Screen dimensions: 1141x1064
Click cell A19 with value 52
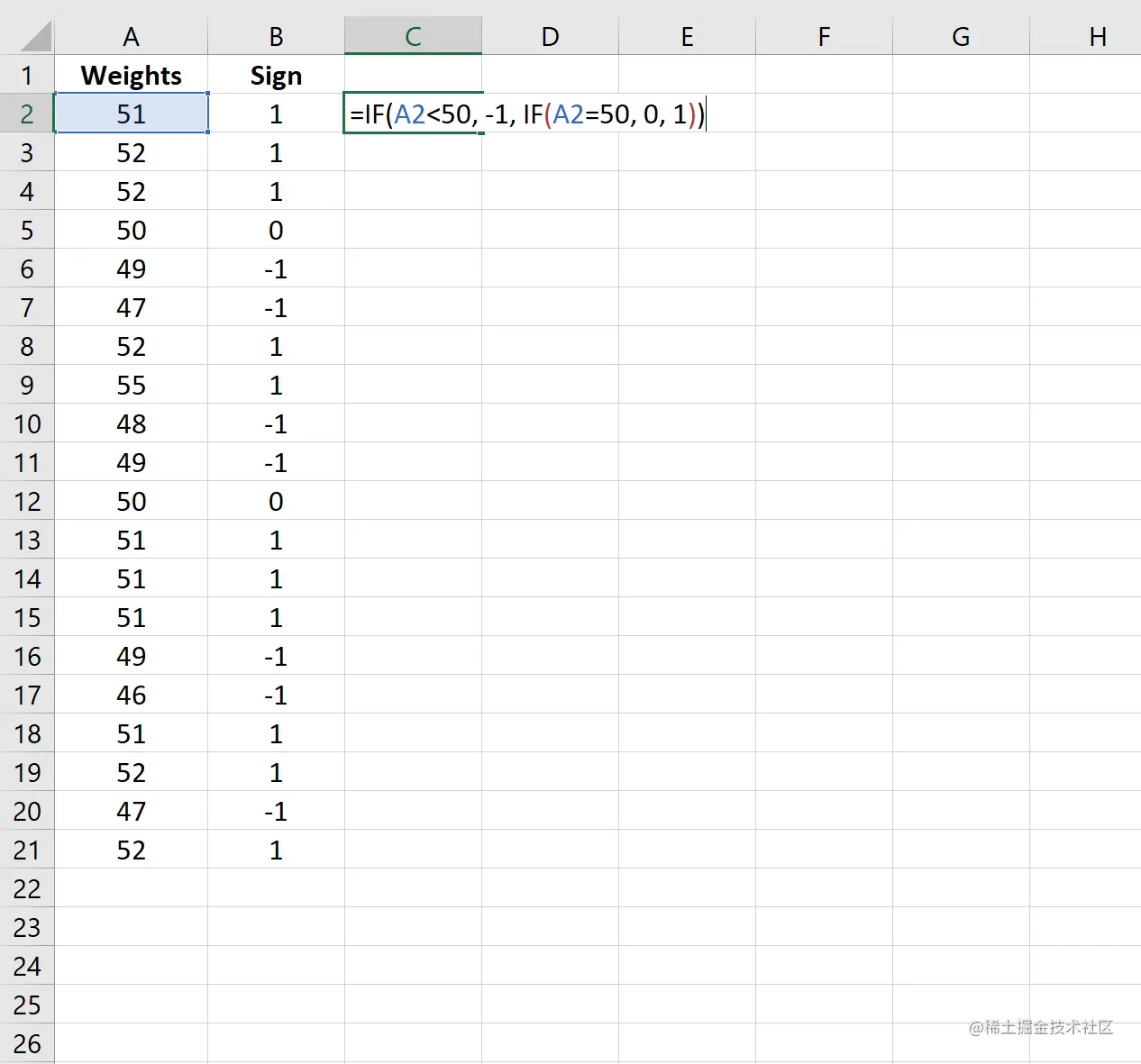click(132, 772)
